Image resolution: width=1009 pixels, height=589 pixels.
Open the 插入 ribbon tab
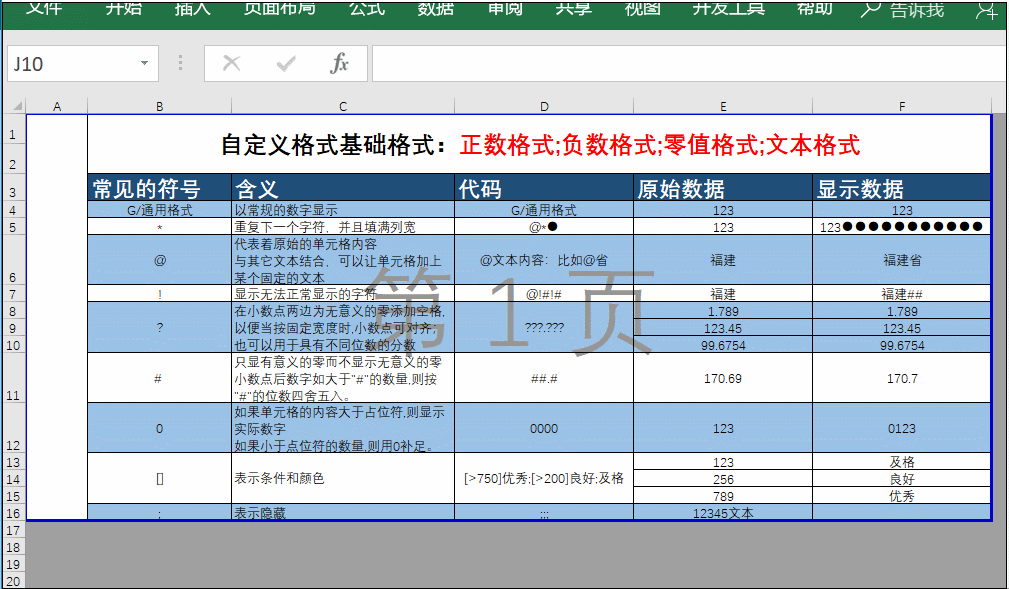click(x=192, y=8)
